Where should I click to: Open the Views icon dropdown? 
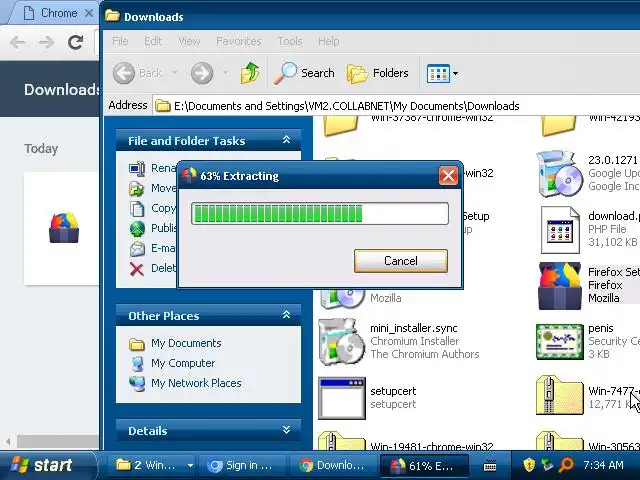coord(442,74)
